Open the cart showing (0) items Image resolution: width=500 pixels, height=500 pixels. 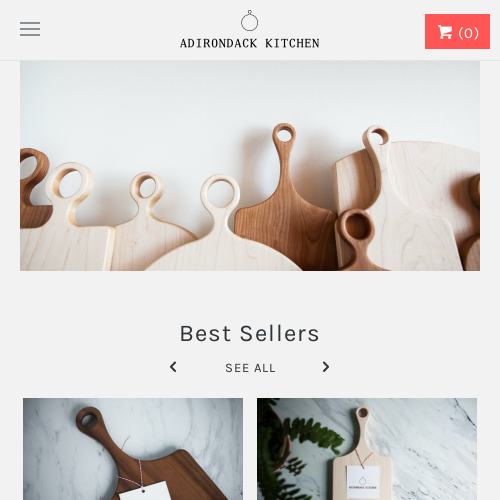[457, 32]
